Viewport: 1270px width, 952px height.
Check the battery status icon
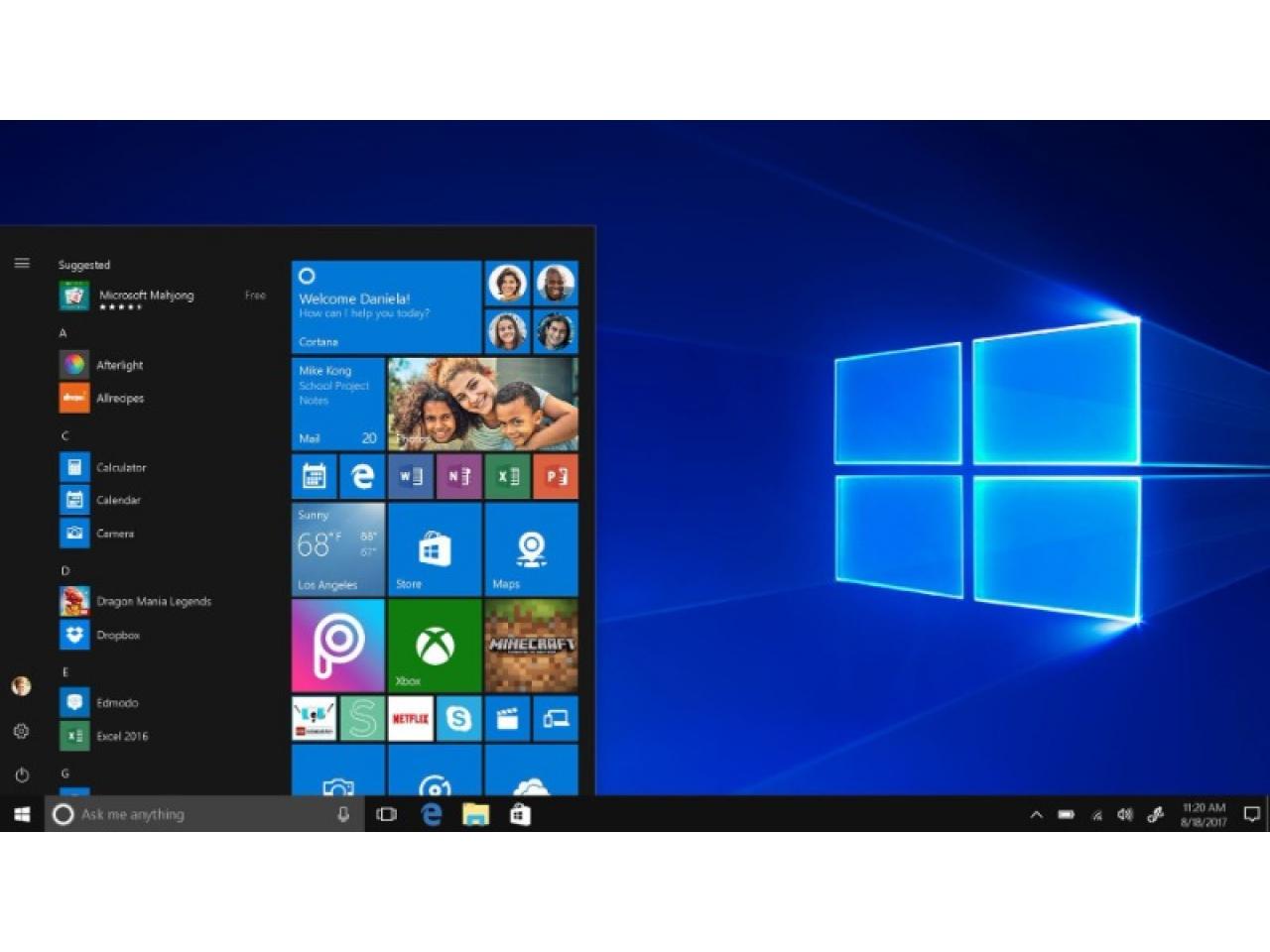click(1067, 815)
